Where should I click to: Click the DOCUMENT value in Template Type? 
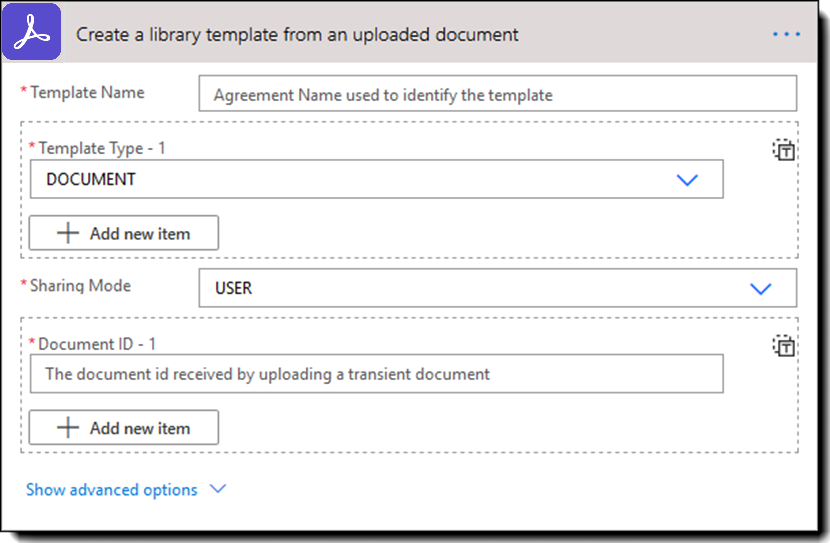pyautogui.click(x=91, y=180)
